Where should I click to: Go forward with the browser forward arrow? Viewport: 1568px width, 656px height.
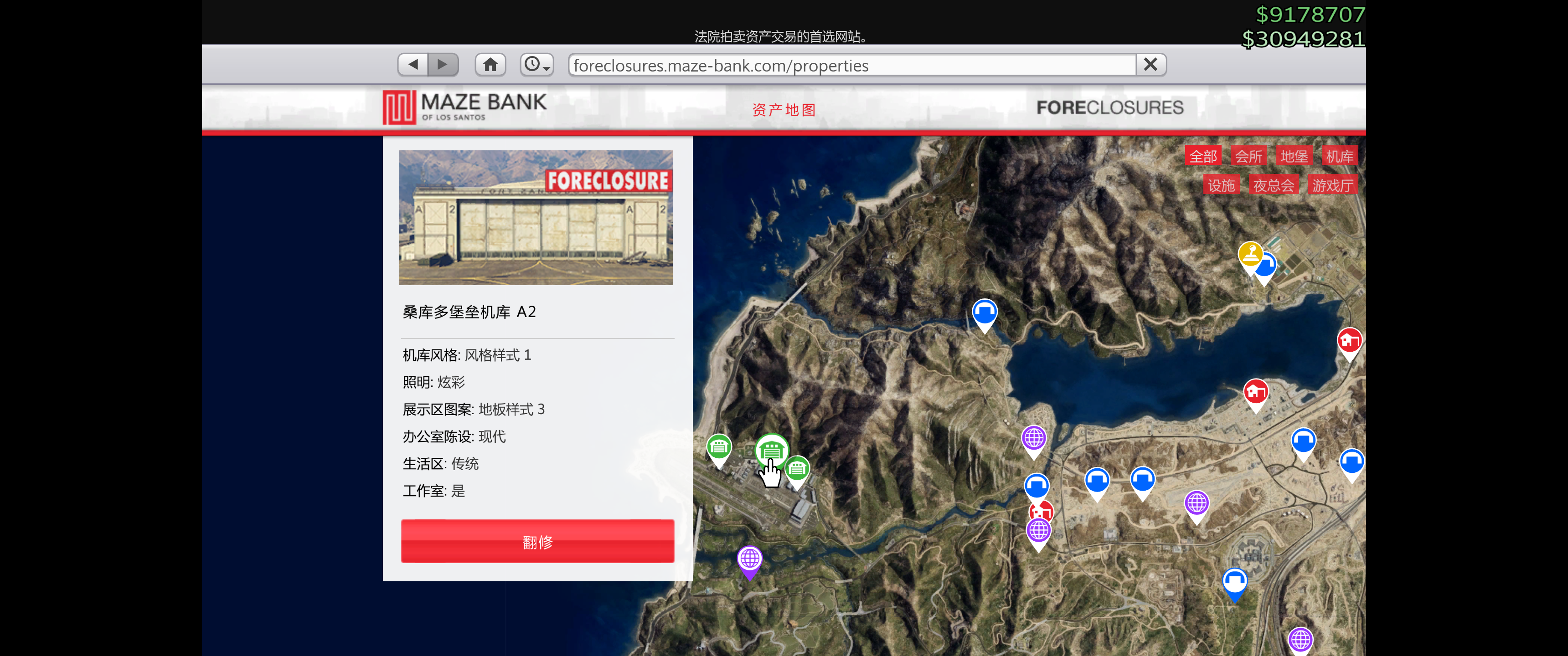[x=443, y=64]
